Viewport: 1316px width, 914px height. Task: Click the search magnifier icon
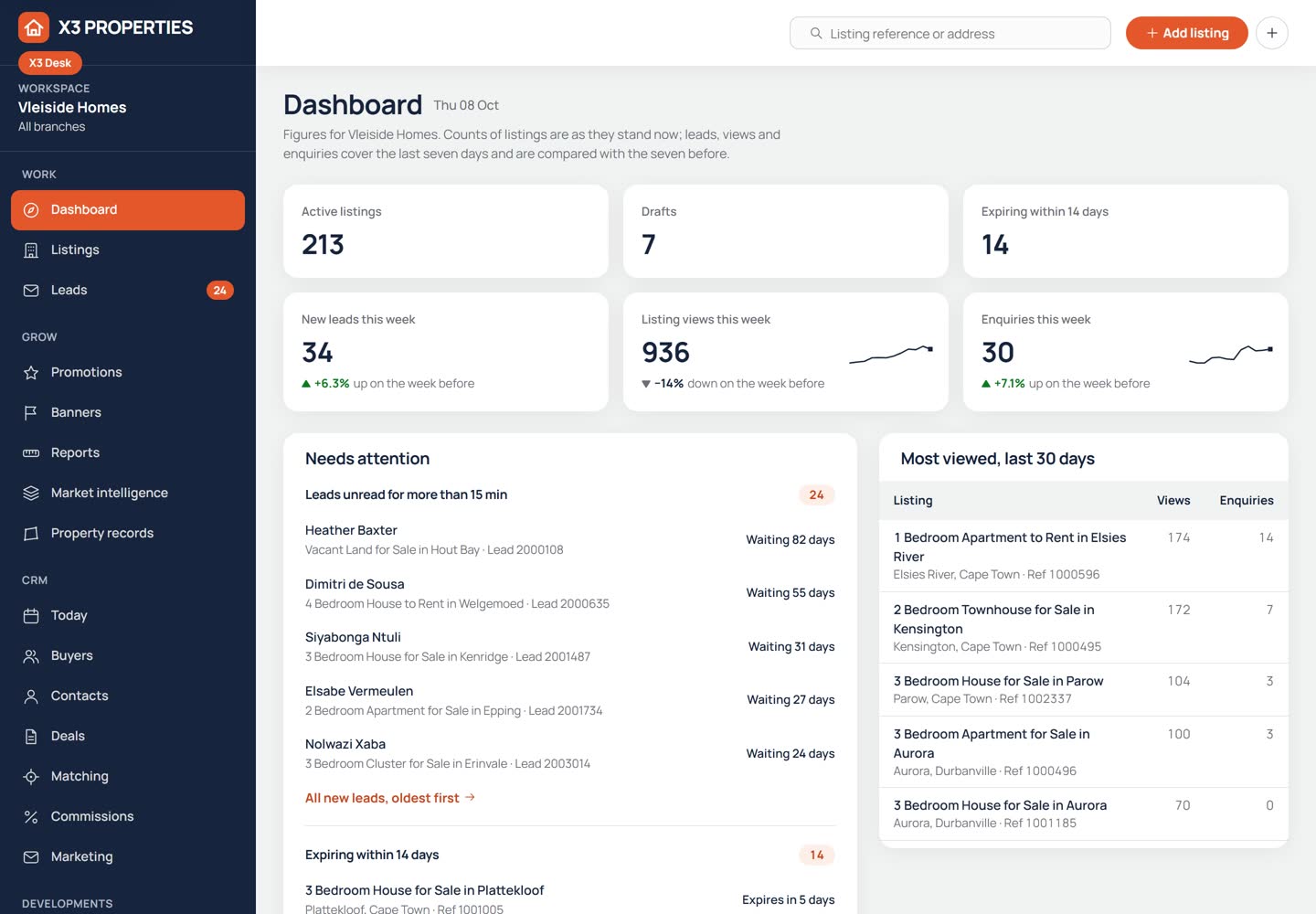[x=816, y=33]
